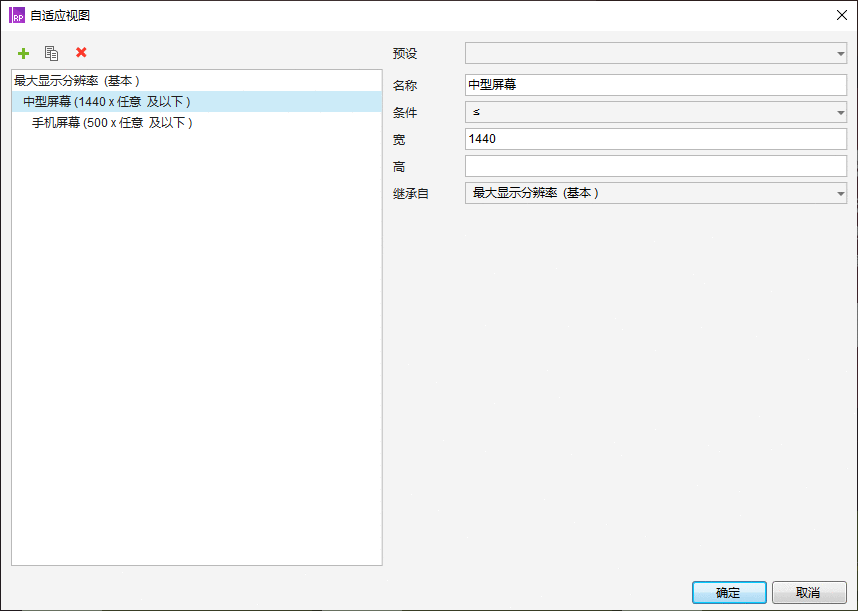Close the 自适应视图 dialog window

pos(842,15)
